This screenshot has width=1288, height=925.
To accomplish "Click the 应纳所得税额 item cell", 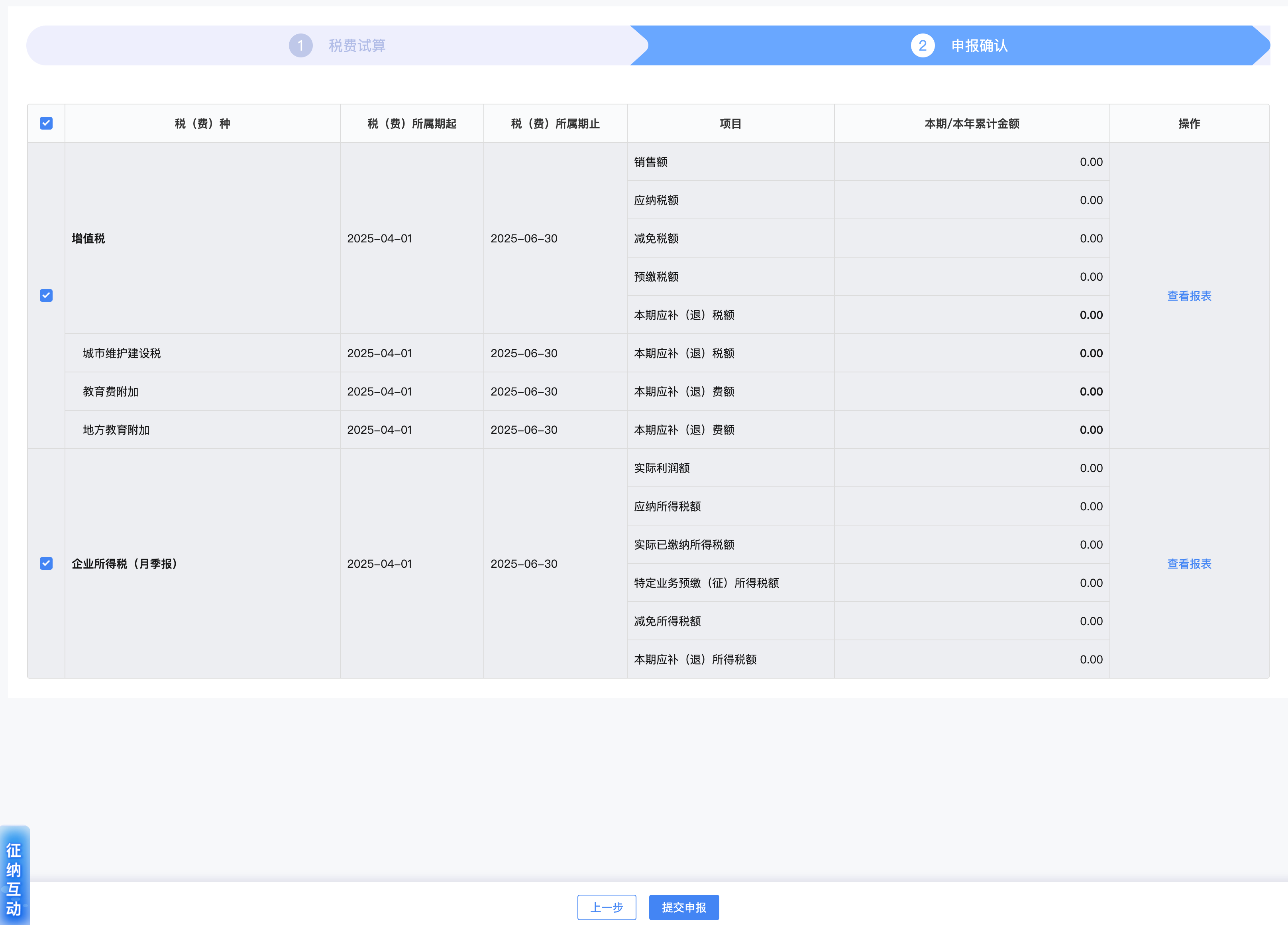I will 730,506.
